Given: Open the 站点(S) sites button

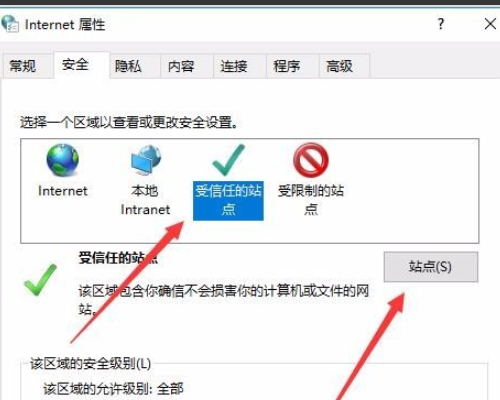Looking at the screenshot, I should tap(431, 267).
